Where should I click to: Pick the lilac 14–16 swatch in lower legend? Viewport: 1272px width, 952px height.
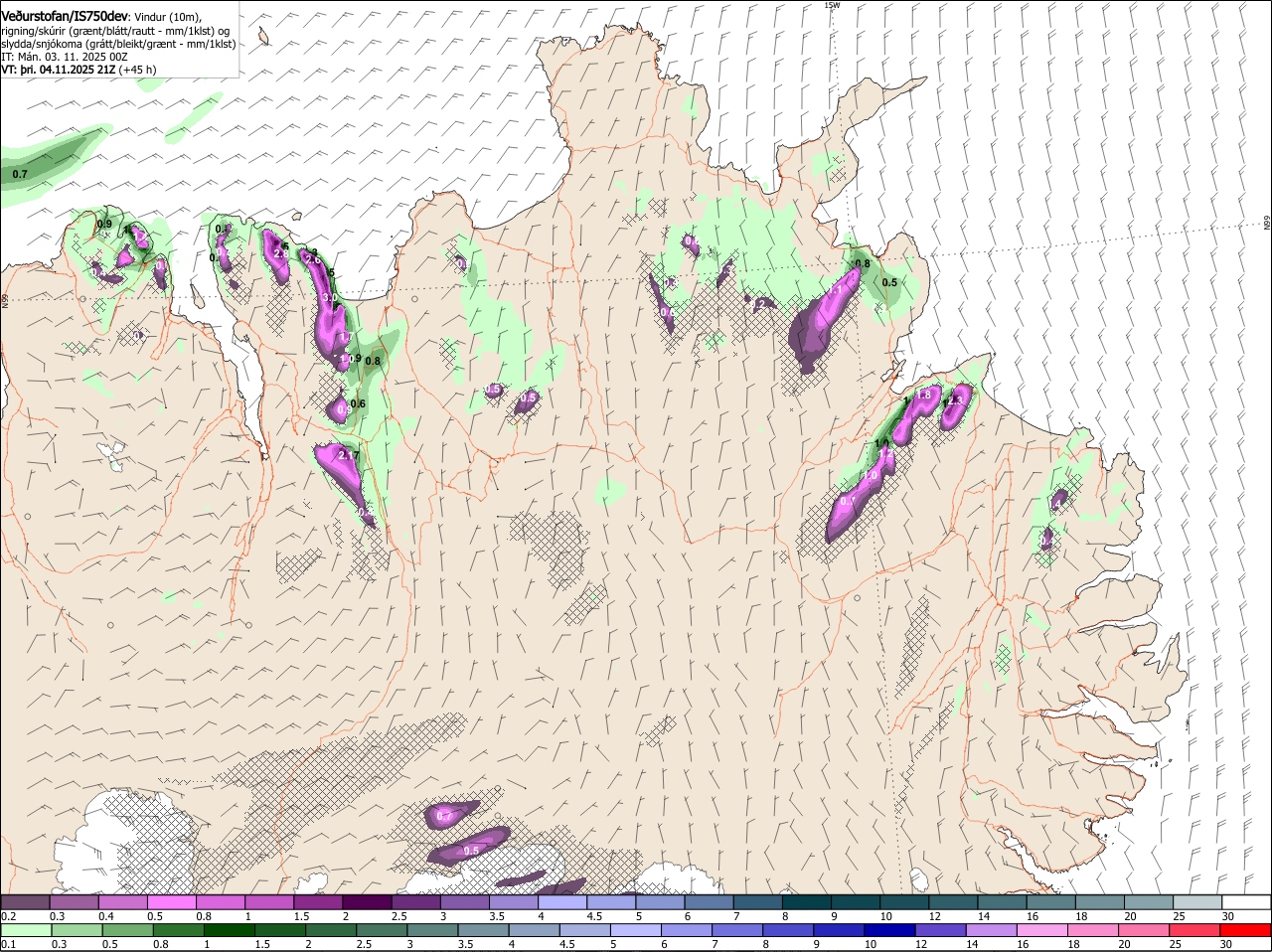(x=992, y=930)
